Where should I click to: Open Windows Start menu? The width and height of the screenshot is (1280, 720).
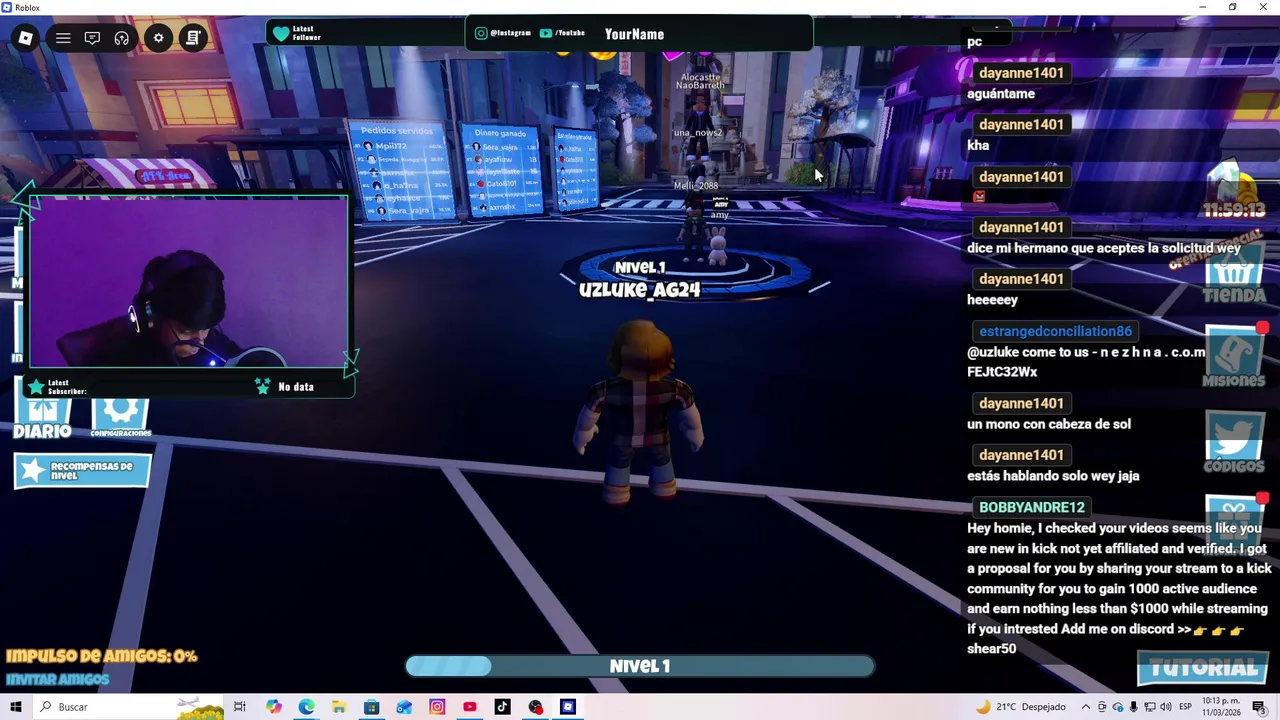[15, 707]
